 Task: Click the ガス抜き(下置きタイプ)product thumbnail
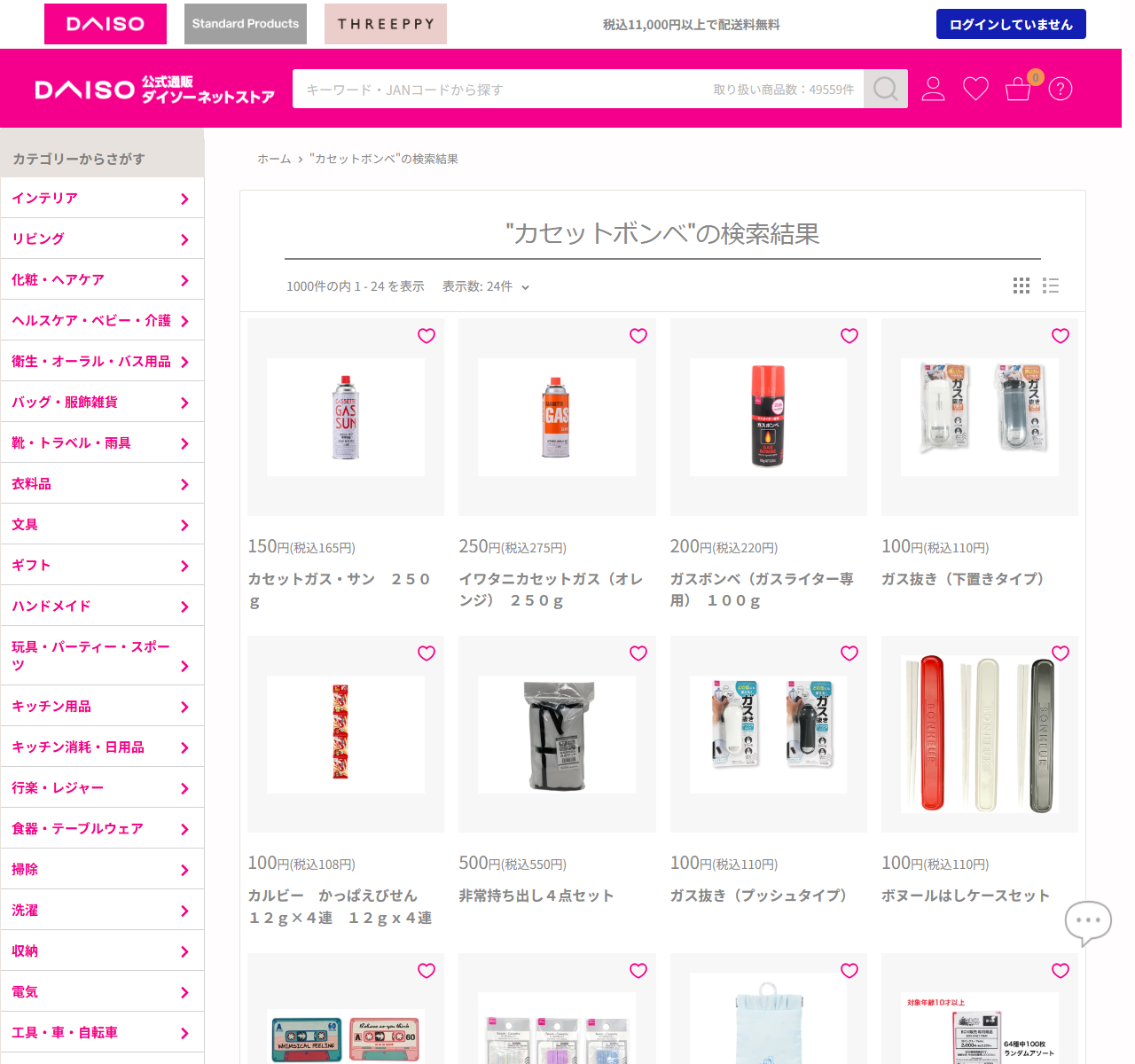pos(980,417)
